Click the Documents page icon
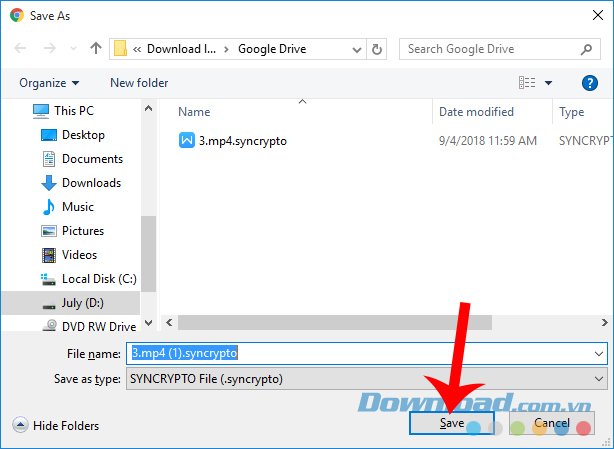This screenshot has width=614, height=449. (x=49, y=159)
